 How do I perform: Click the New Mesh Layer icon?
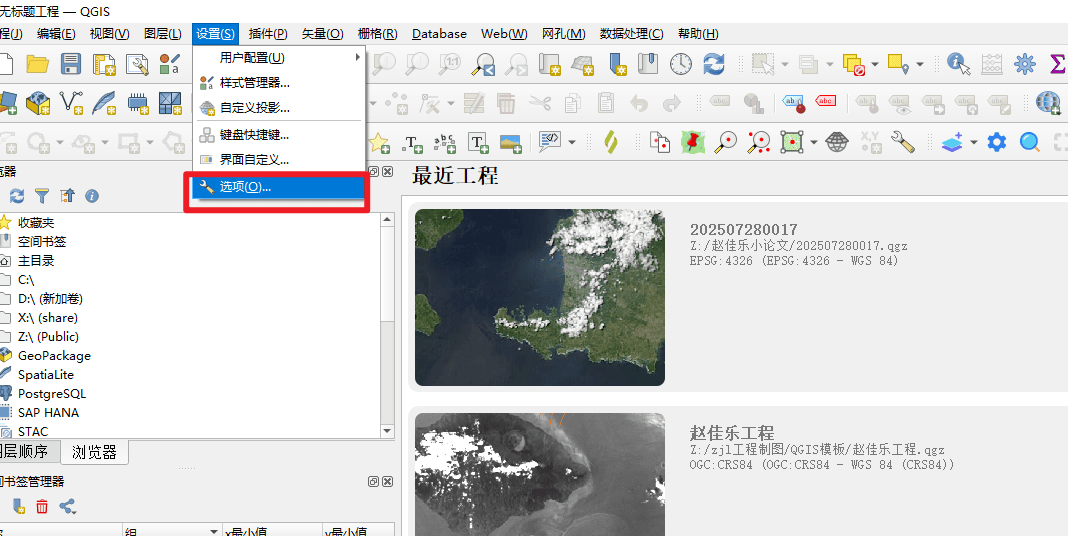click(170, 103)
